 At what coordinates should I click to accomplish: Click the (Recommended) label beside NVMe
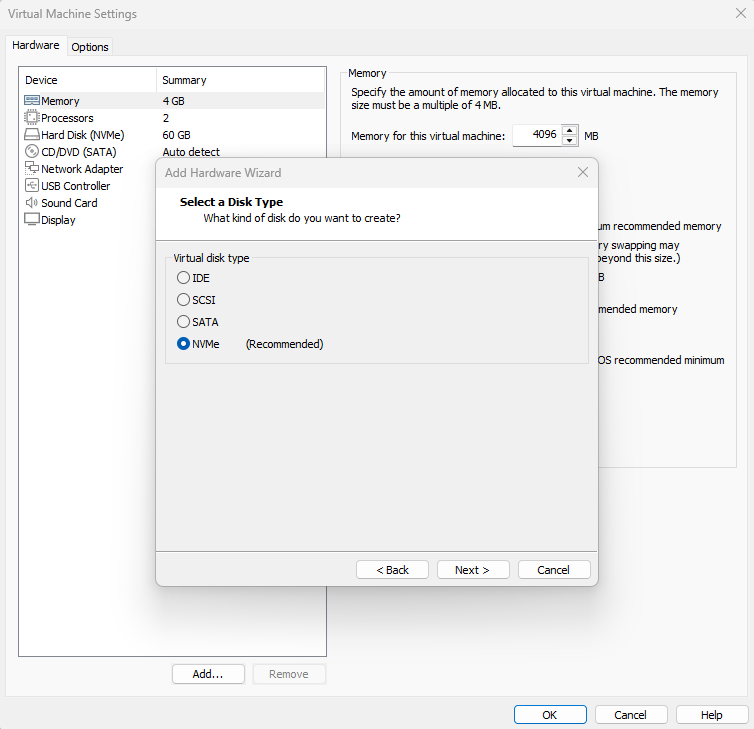pyautogui.click(x=285, y=344)
